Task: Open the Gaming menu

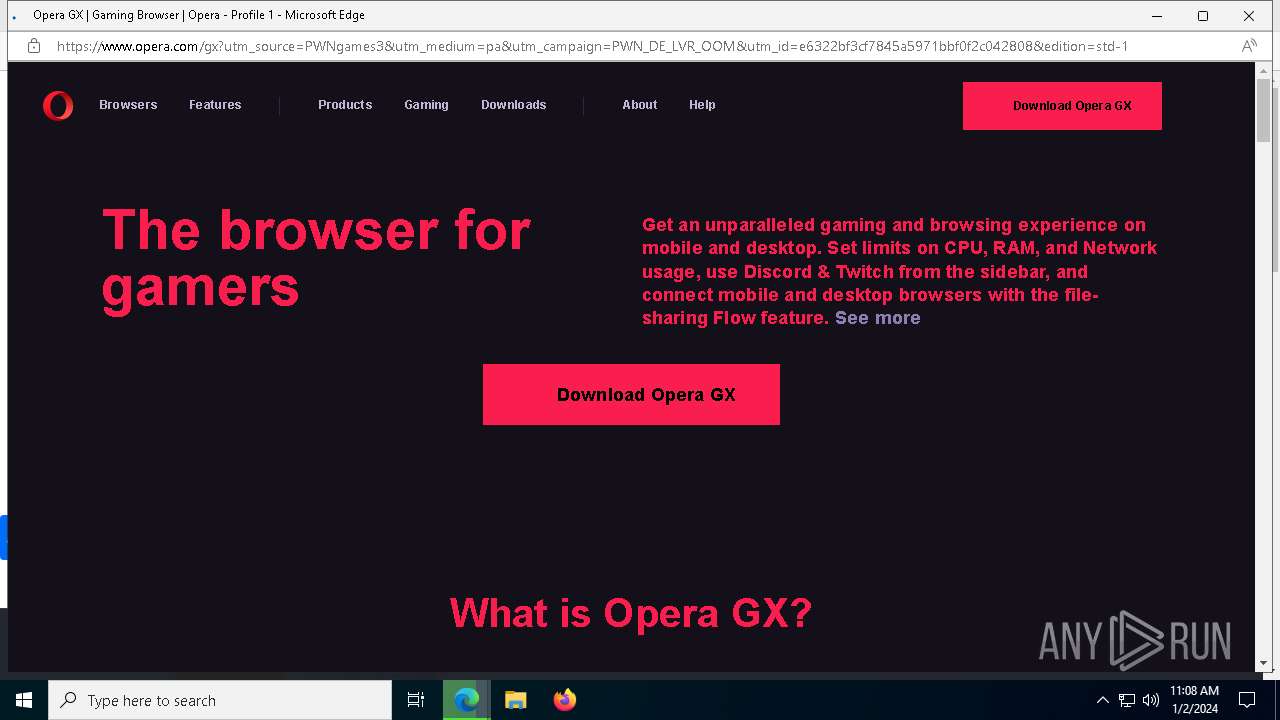Action: click(x=426, y=105)
